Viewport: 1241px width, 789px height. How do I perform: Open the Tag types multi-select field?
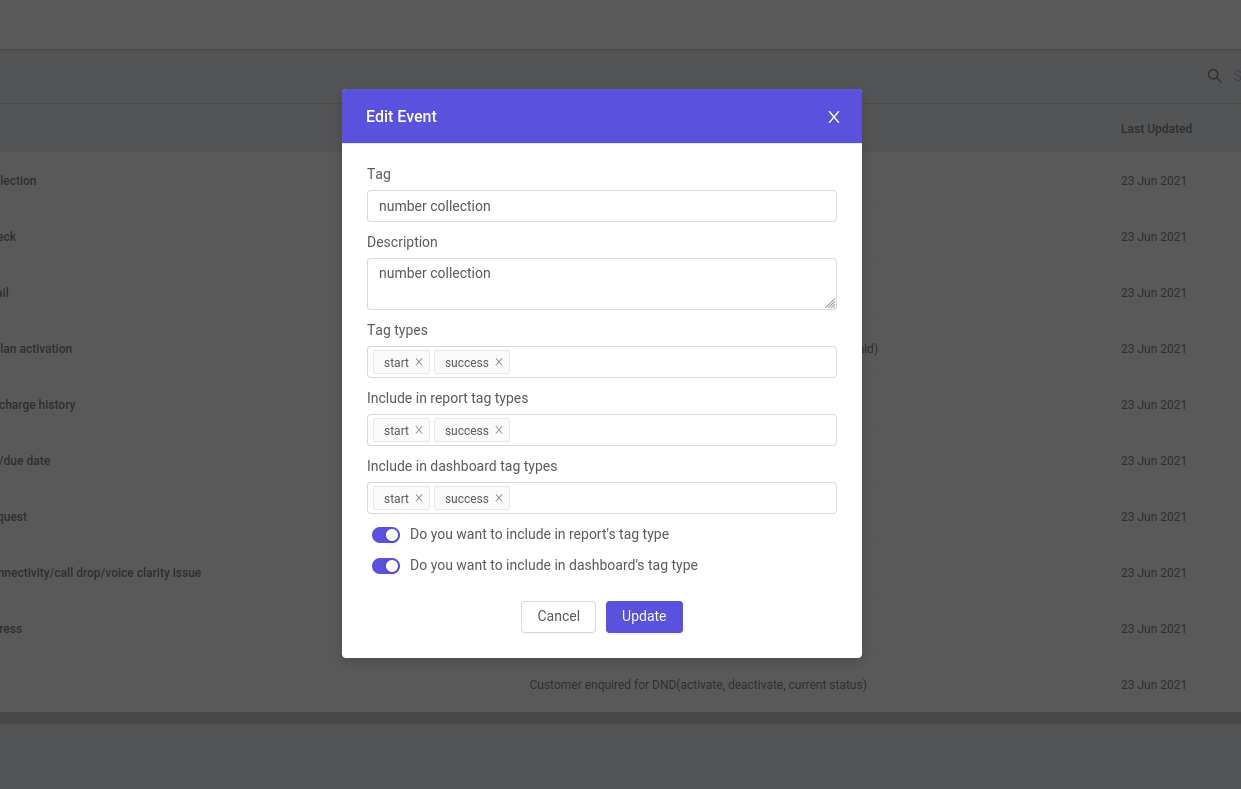tap(670, 362)
